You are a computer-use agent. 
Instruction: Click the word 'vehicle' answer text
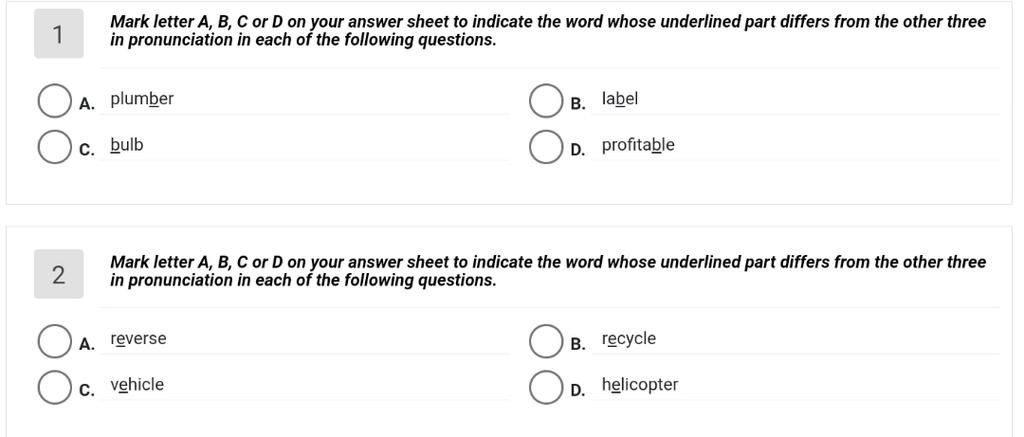pyautogui.click(x=137, y=385)
